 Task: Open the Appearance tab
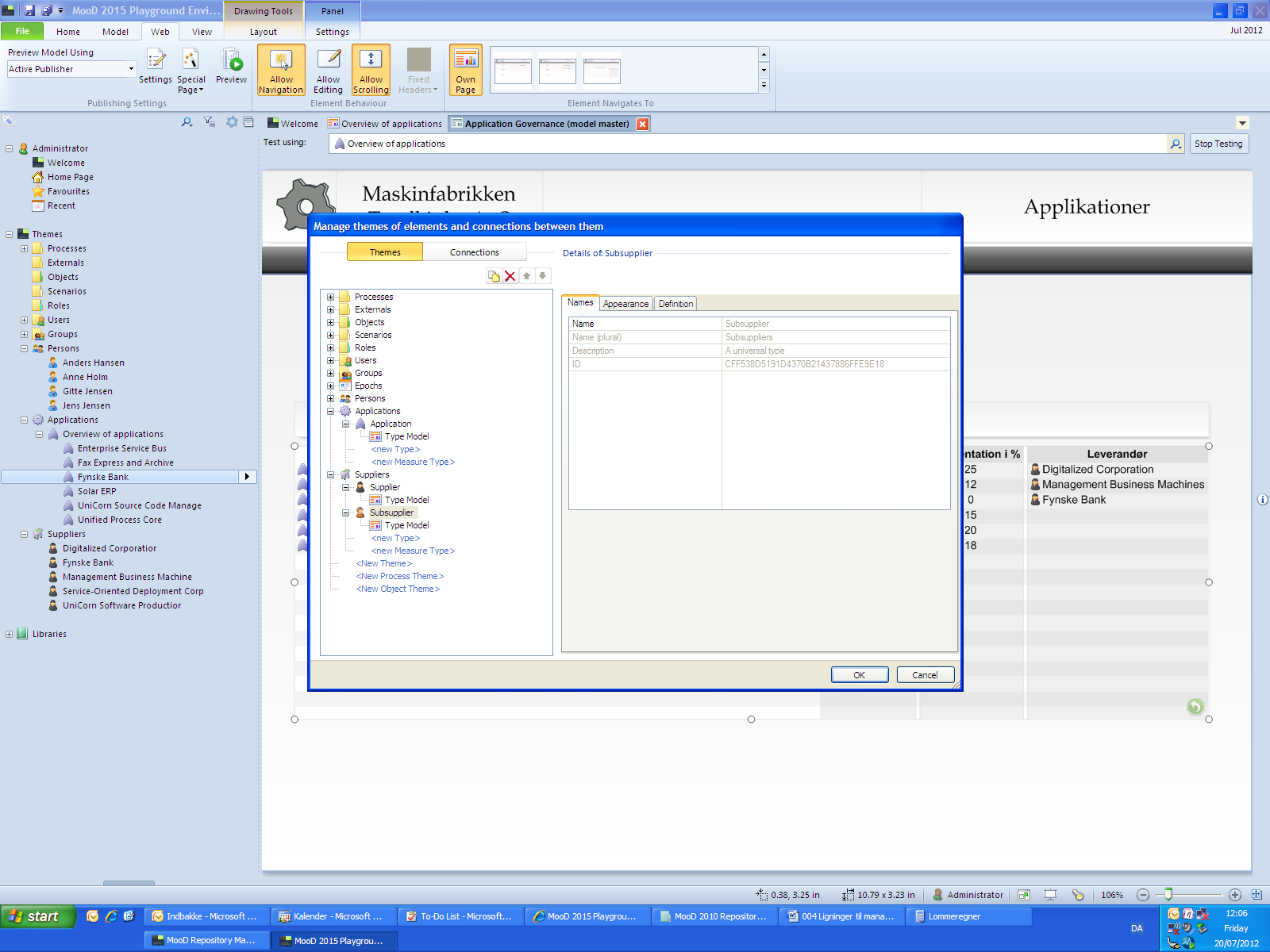tap(625, 304)
